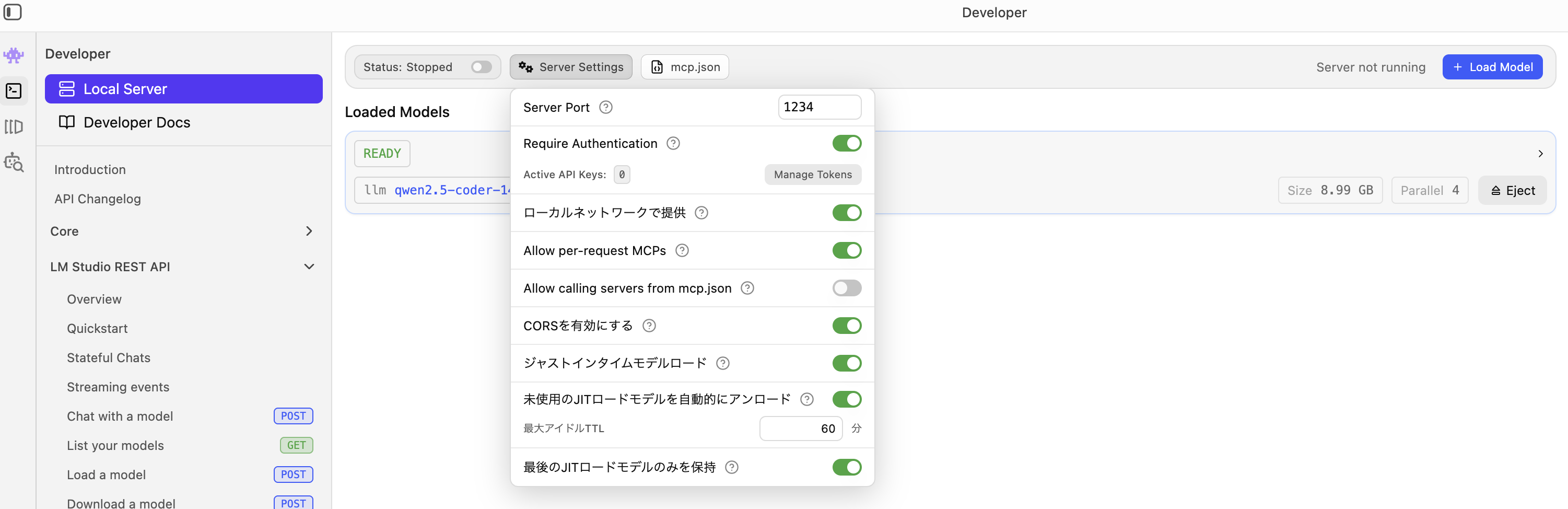
Task: Click the Manage Tokens button
Action: pyautogui.click(x=812, y=175)
